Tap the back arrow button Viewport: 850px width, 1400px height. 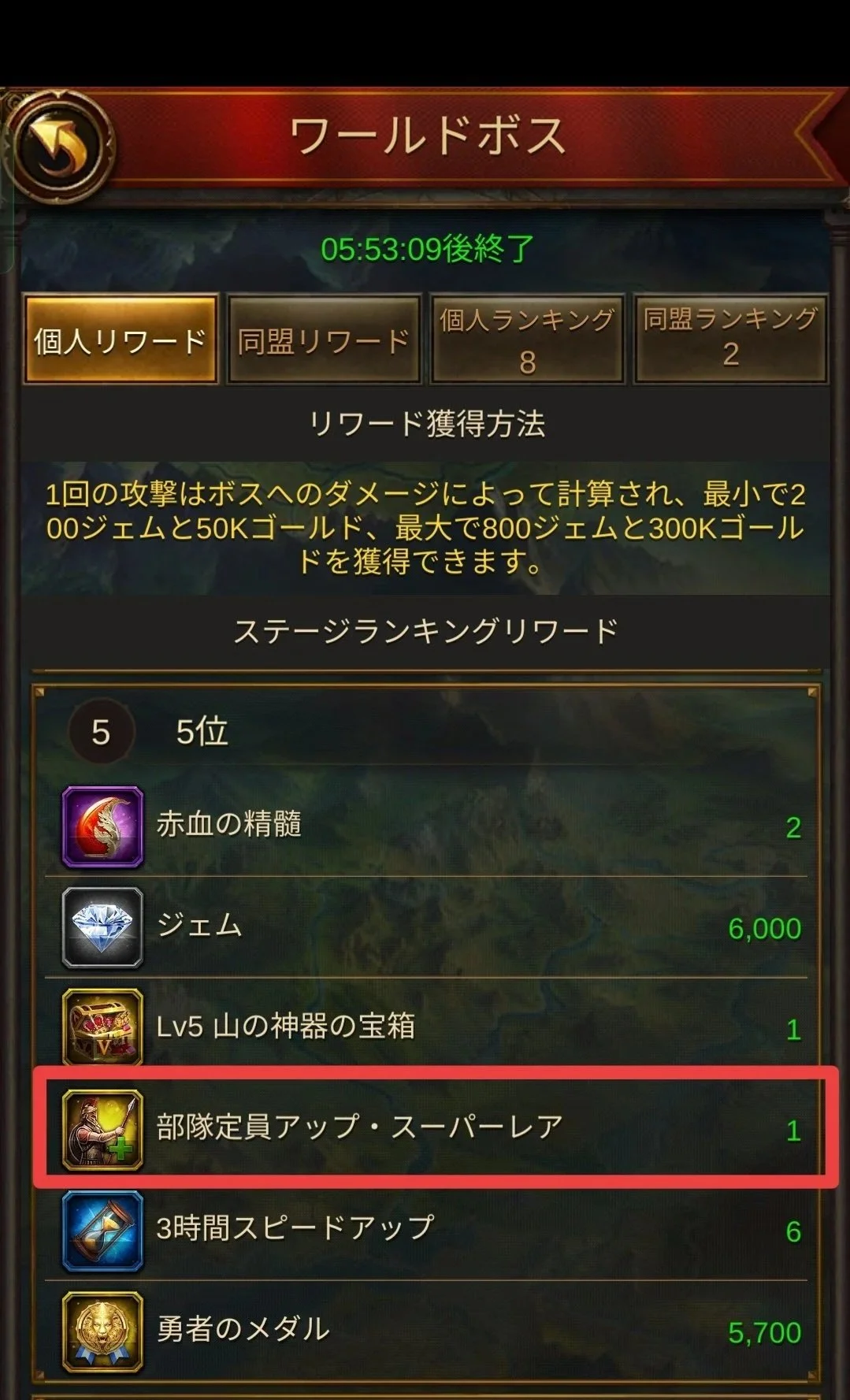(58, 143)
